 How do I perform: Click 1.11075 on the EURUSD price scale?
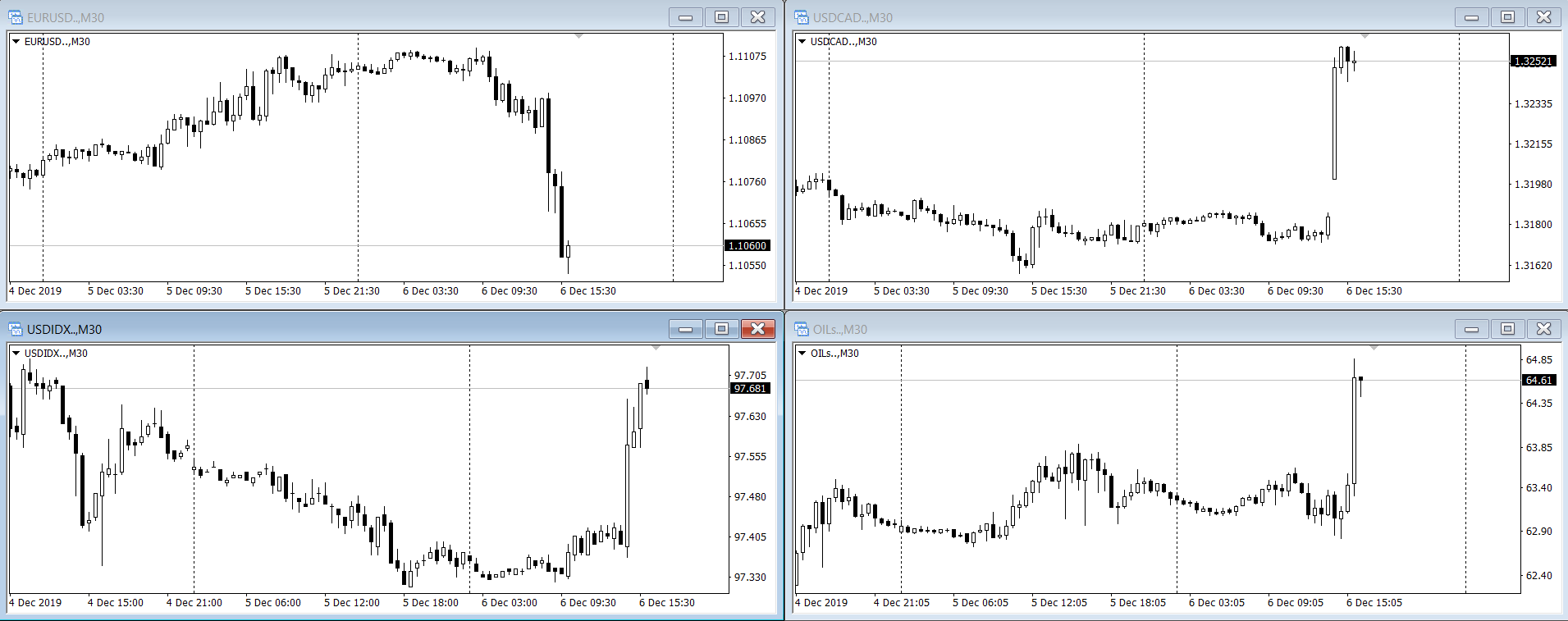coord(747,56)
